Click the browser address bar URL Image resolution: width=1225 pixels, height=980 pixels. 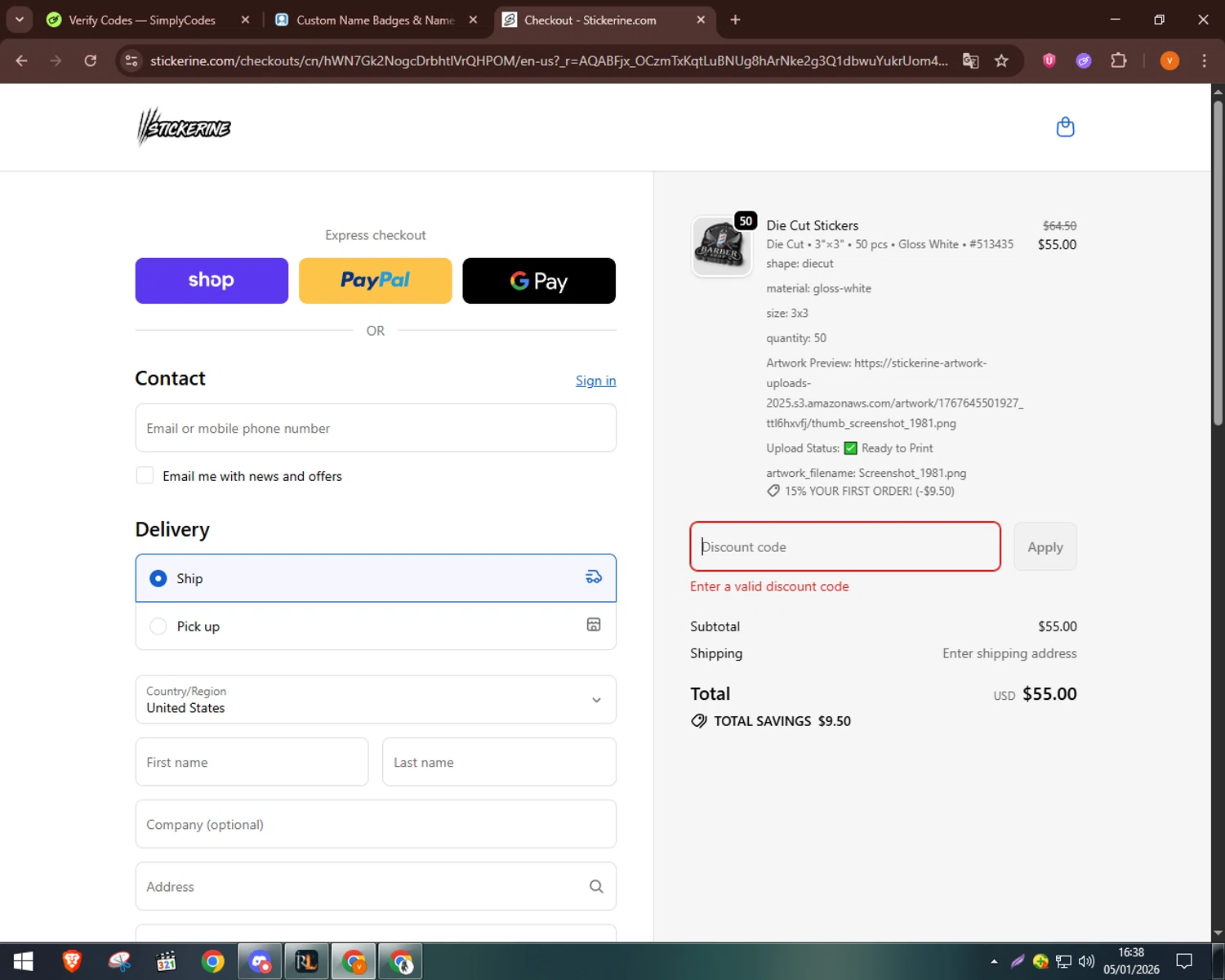pos(549,60)
